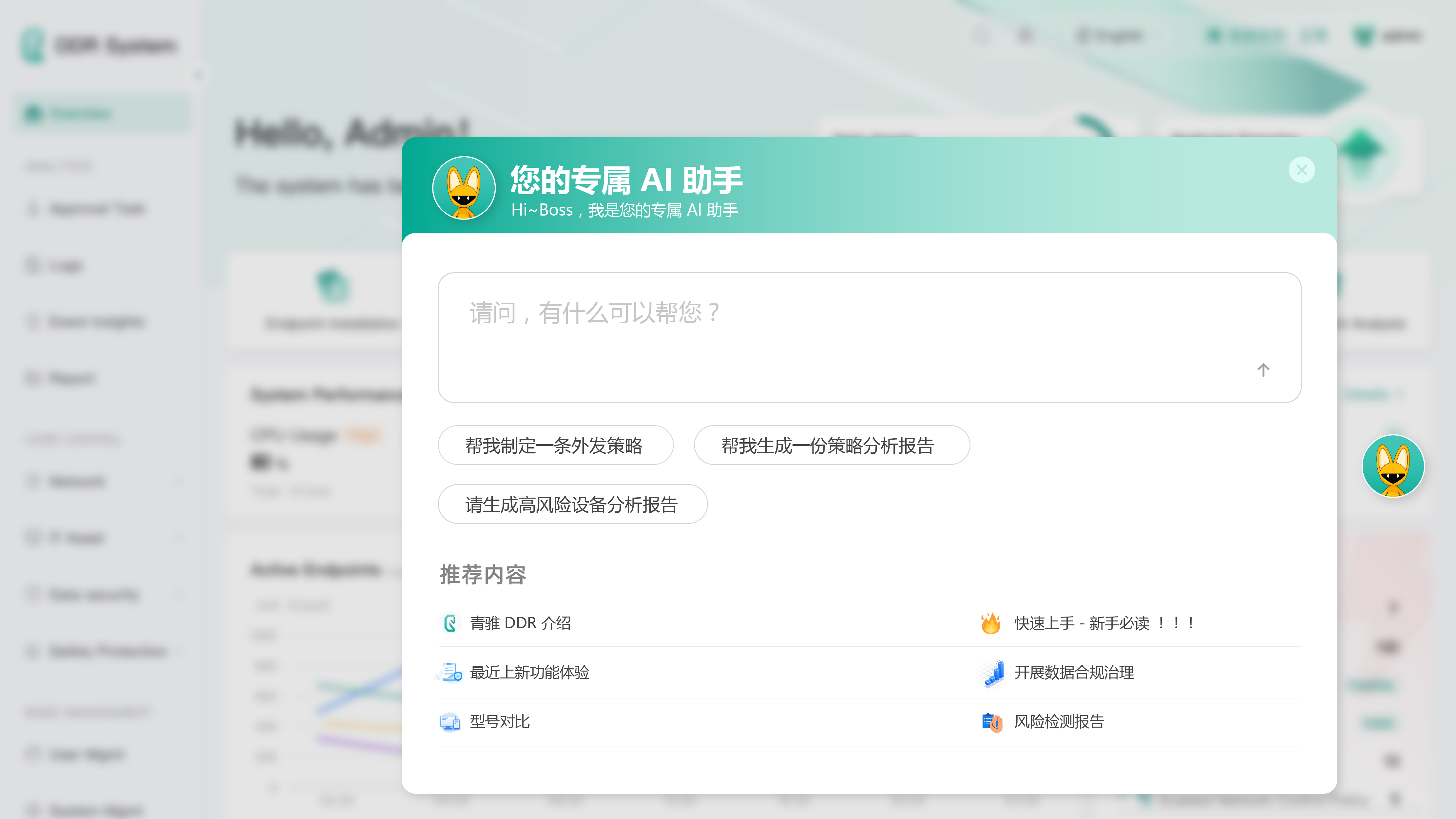Select suggestion 帮我制定一条外发策略
This screenshot has width=1456, height=819.
[554, 446]
